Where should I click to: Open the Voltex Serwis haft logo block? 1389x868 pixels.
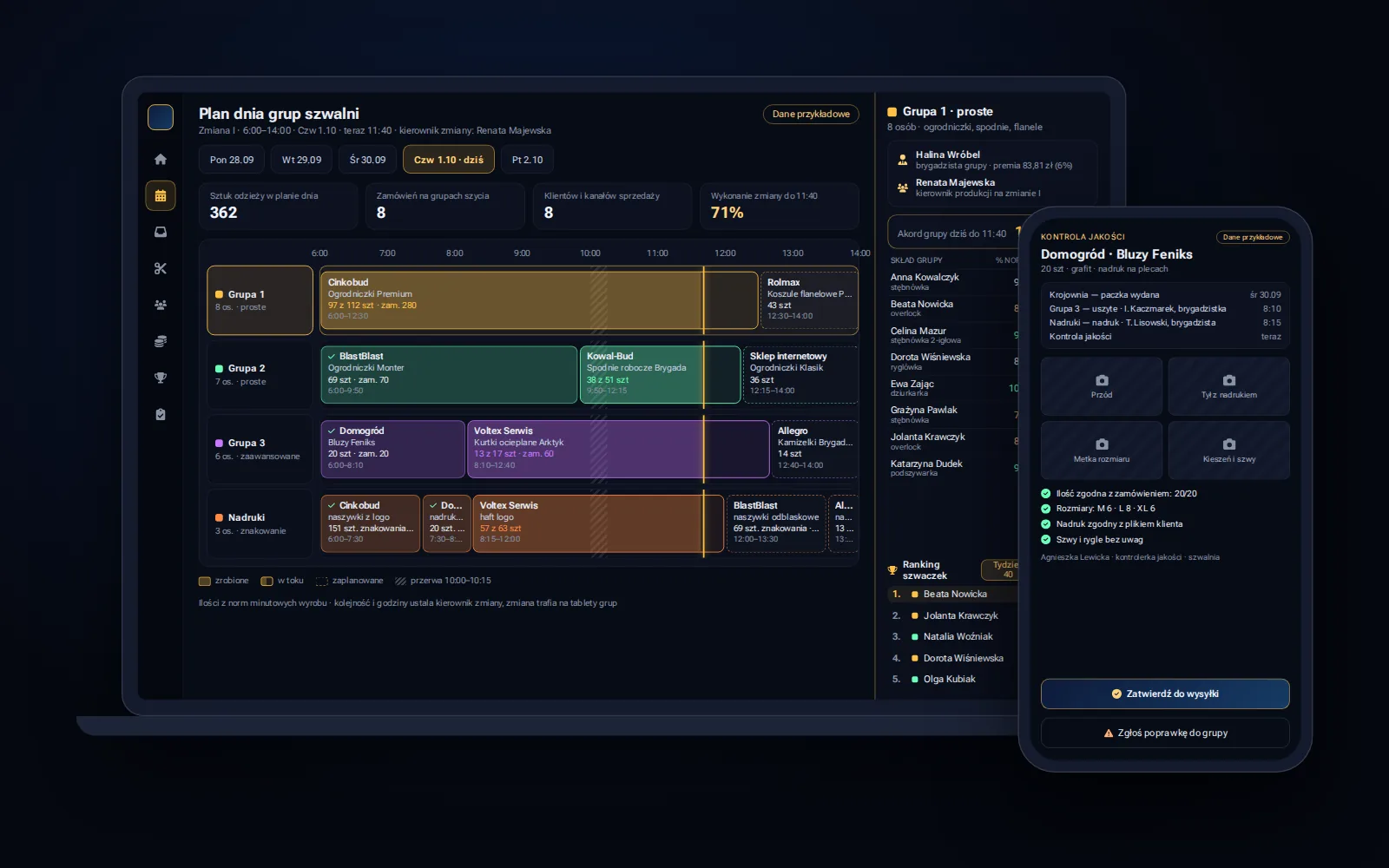click(x=598, y=523)
